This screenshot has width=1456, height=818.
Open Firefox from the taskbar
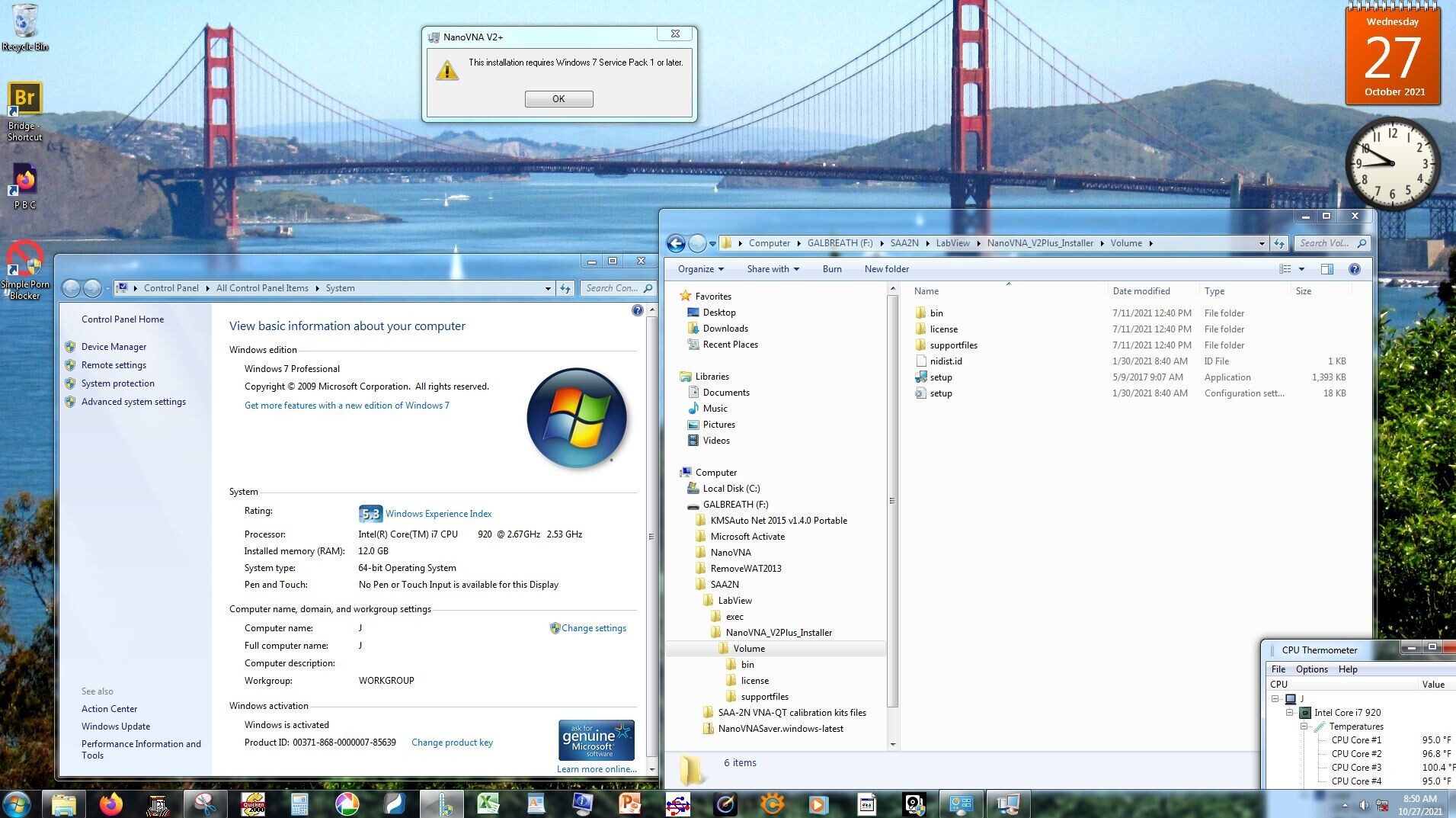[x=111, y=804]
